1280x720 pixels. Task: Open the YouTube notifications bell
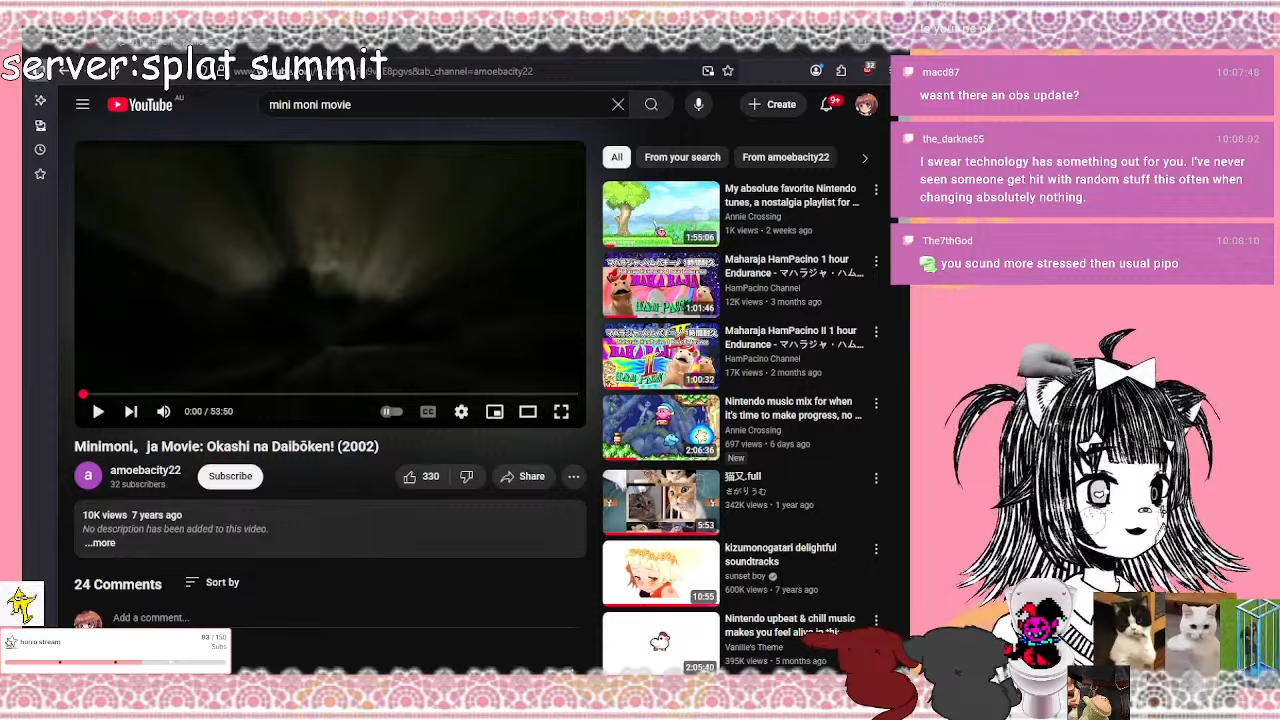[827, 104]
